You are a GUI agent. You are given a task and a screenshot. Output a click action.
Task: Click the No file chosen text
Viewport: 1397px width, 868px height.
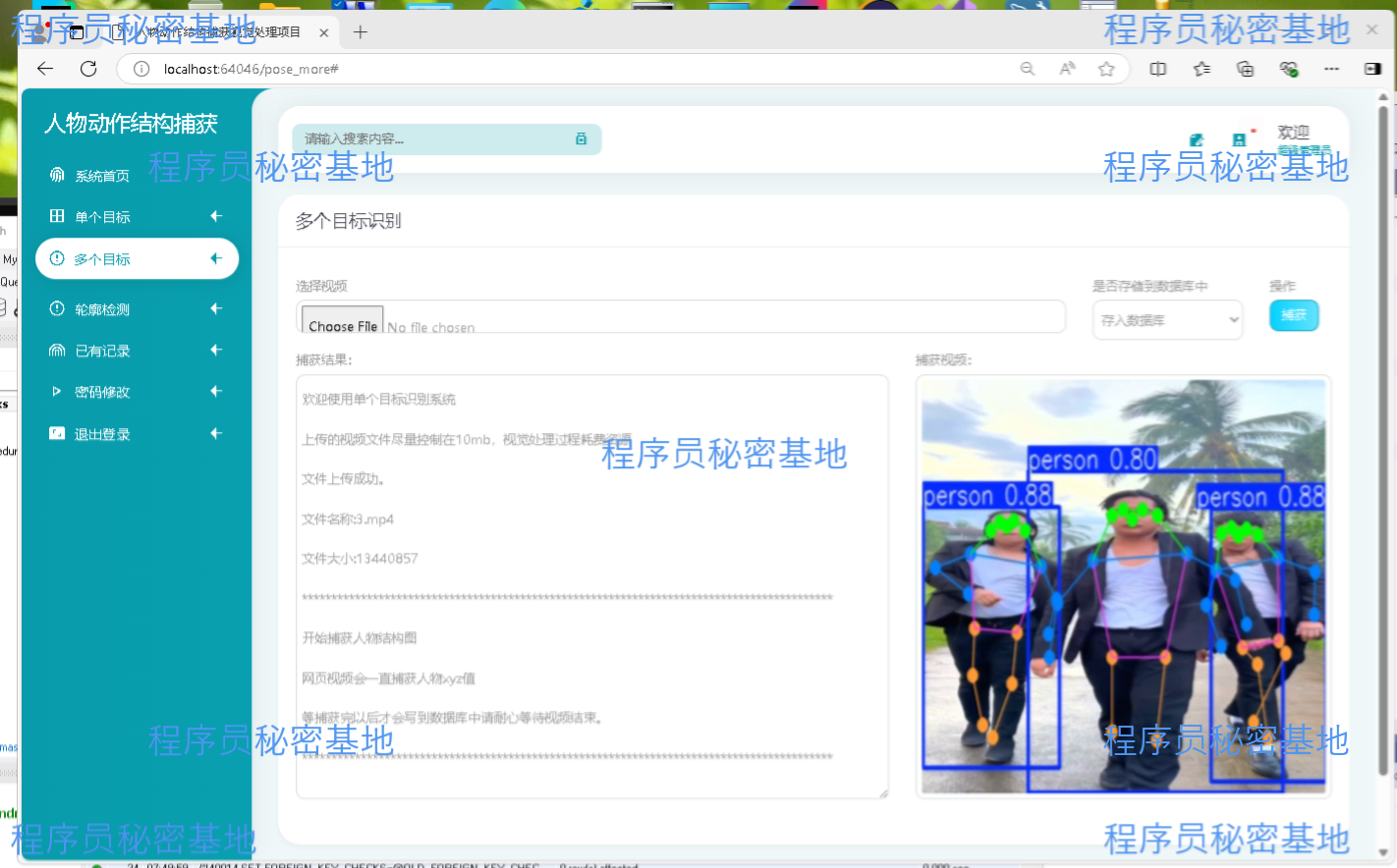(431, 327)
